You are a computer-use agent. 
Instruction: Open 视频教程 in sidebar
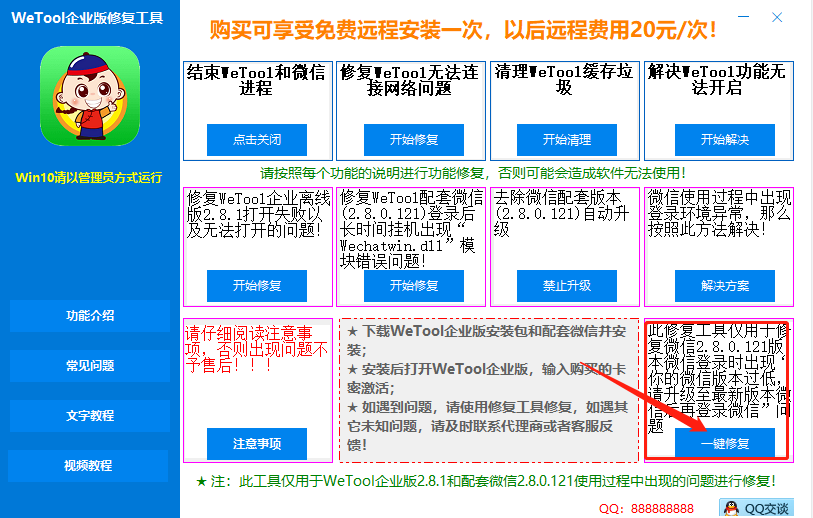88,466
